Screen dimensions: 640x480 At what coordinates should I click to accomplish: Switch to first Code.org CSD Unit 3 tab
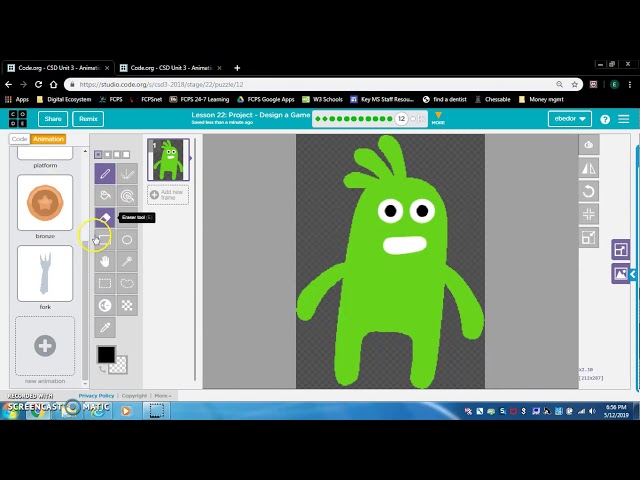coord(58,68)
